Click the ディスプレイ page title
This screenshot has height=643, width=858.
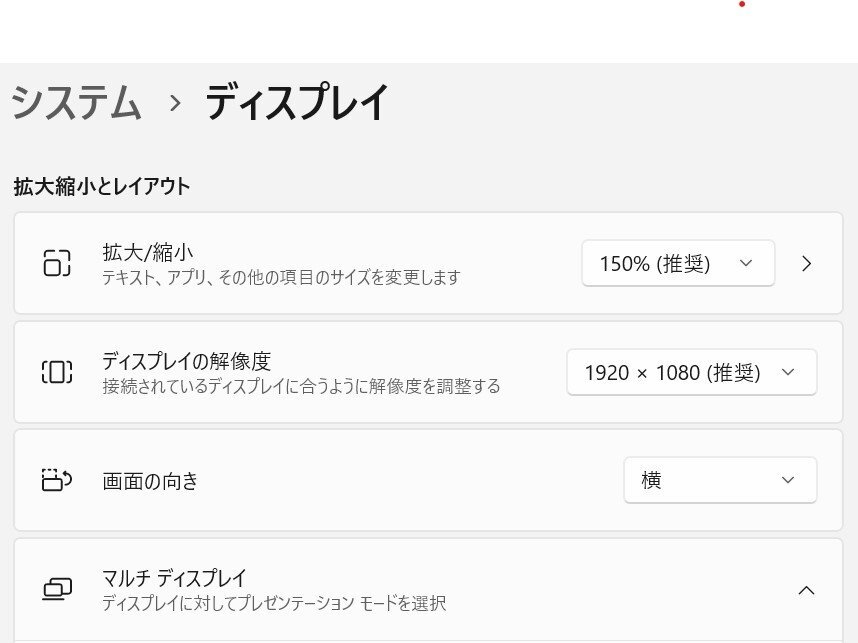[297, 103]
